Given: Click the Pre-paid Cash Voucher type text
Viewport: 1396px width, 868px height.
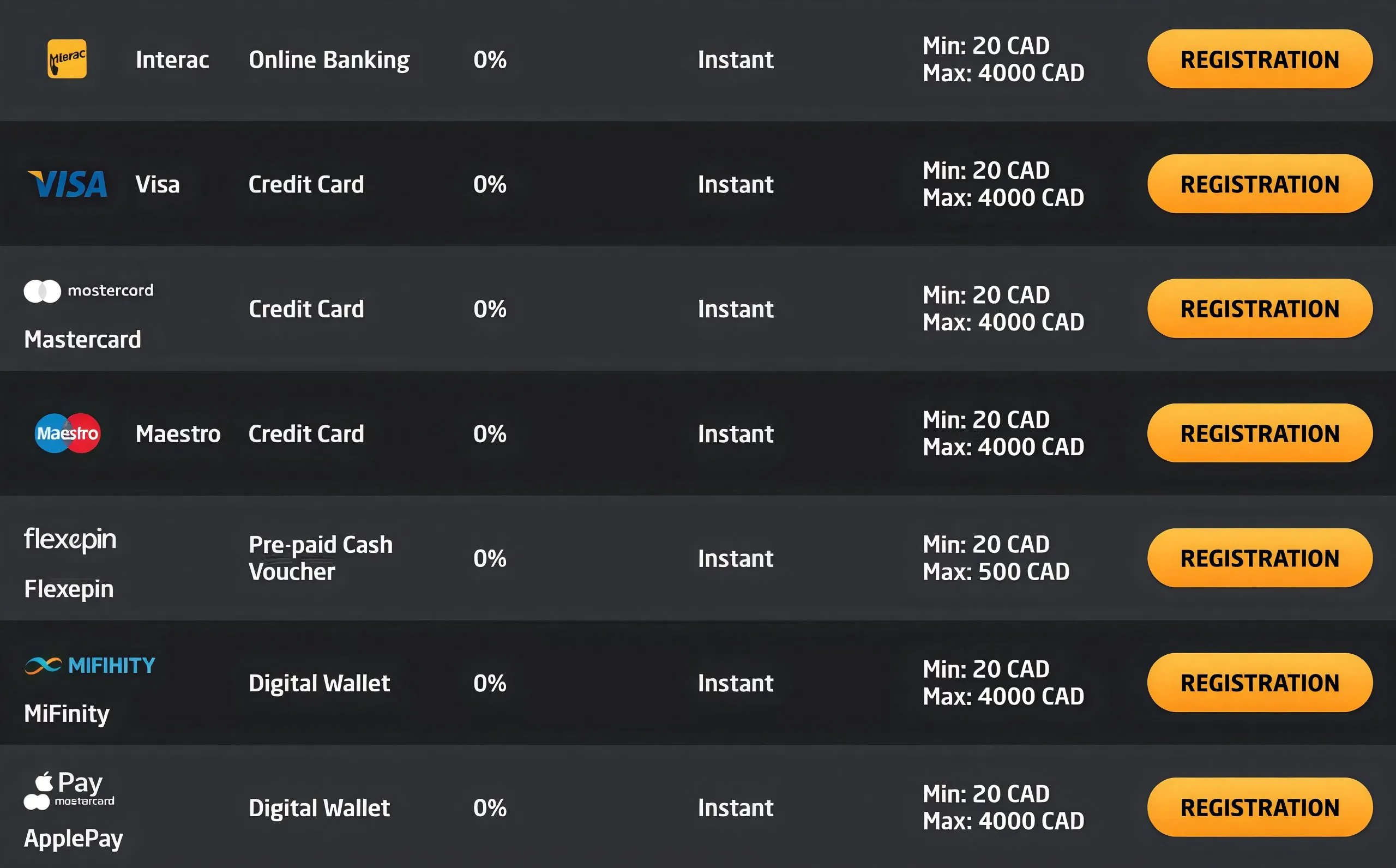Looking at the screenshot, I should coord(320,558).
